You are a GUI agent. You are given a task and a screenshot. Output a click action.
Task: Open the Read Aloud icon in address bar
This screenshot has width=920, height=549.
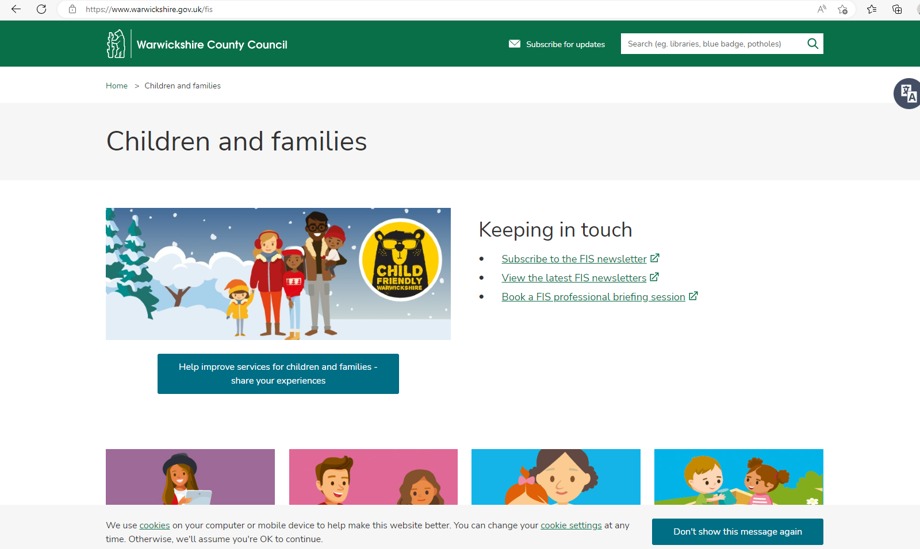(x=822, y=9)
